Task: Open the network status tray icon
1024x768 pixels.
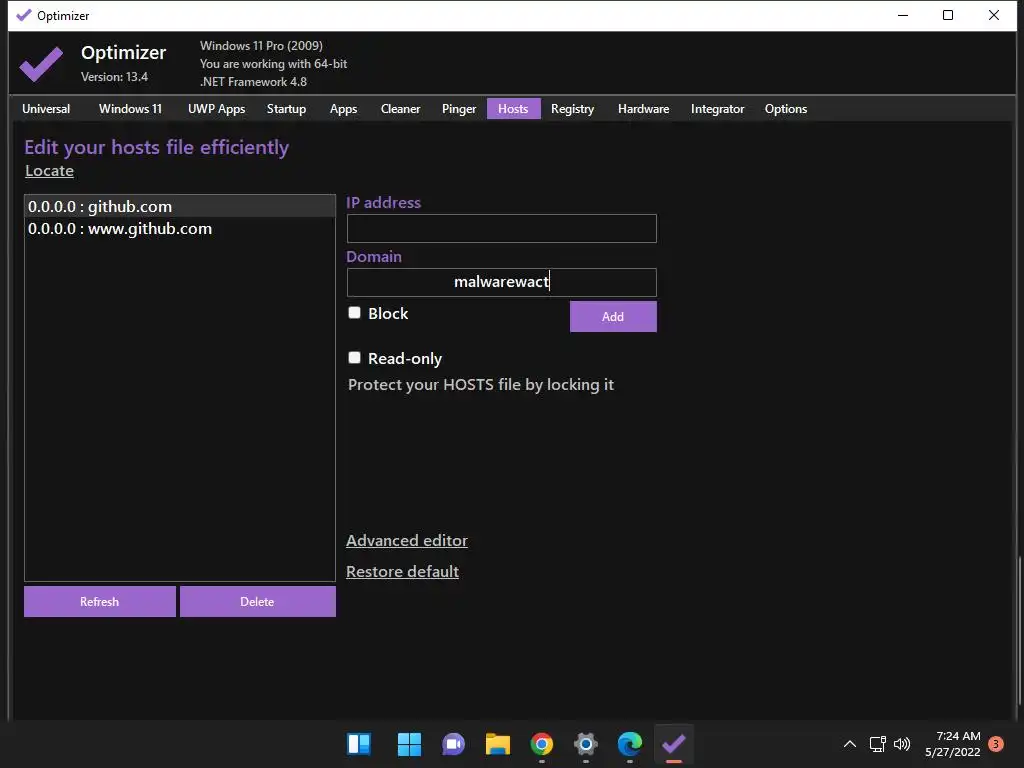Action: tap(878, 744)
